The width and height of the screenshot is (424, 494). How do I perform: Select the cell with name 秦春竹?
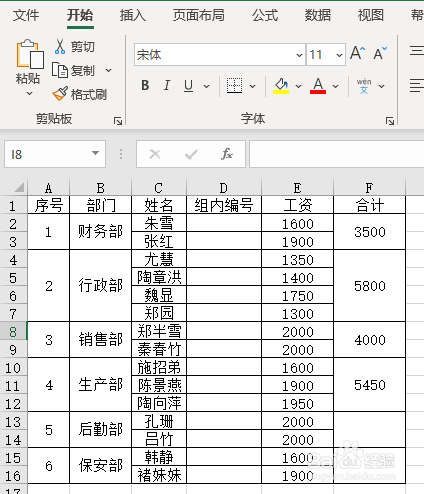coord(159,349)
